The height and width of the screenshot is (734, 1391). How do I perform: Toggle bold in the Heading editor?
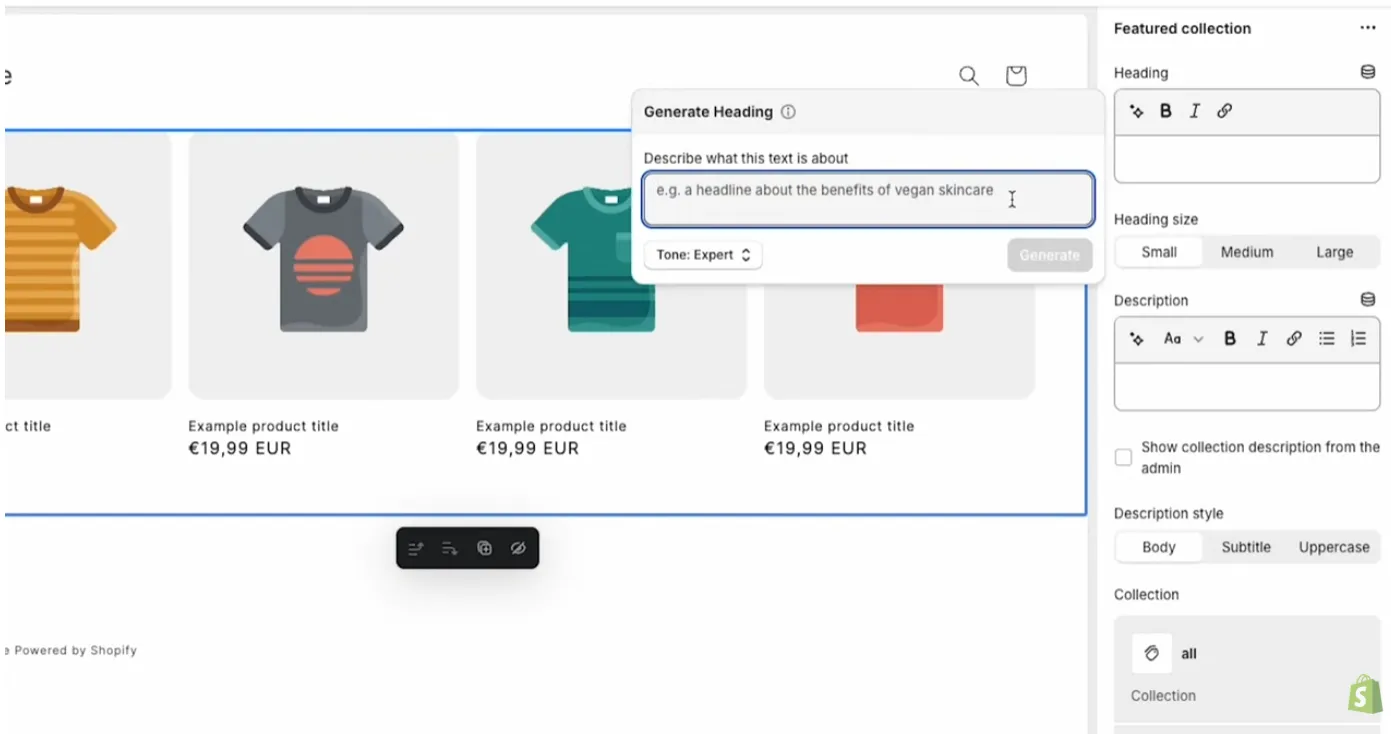tap(1165, 112)
